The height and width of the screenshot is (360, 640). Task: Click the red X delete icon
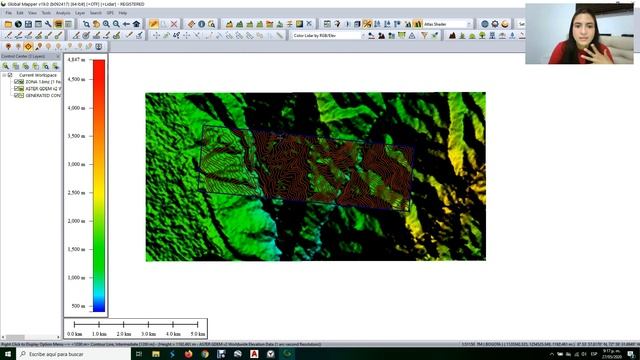174,24
